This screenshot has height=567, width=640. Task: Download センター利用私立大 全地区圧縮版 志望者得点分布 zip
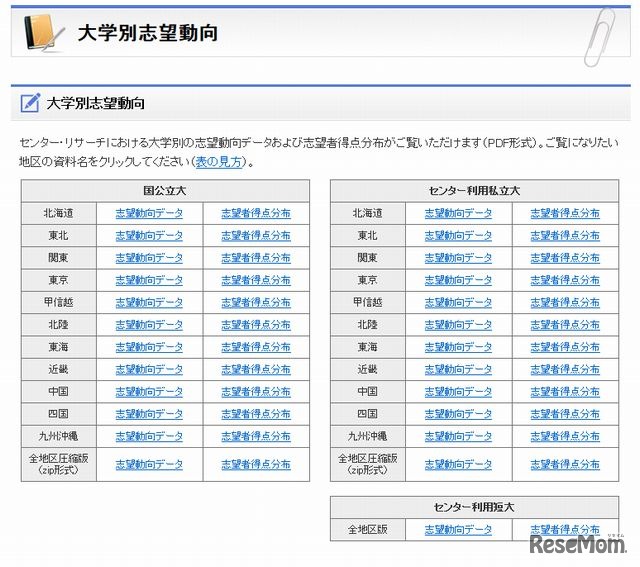coord(565,465)
